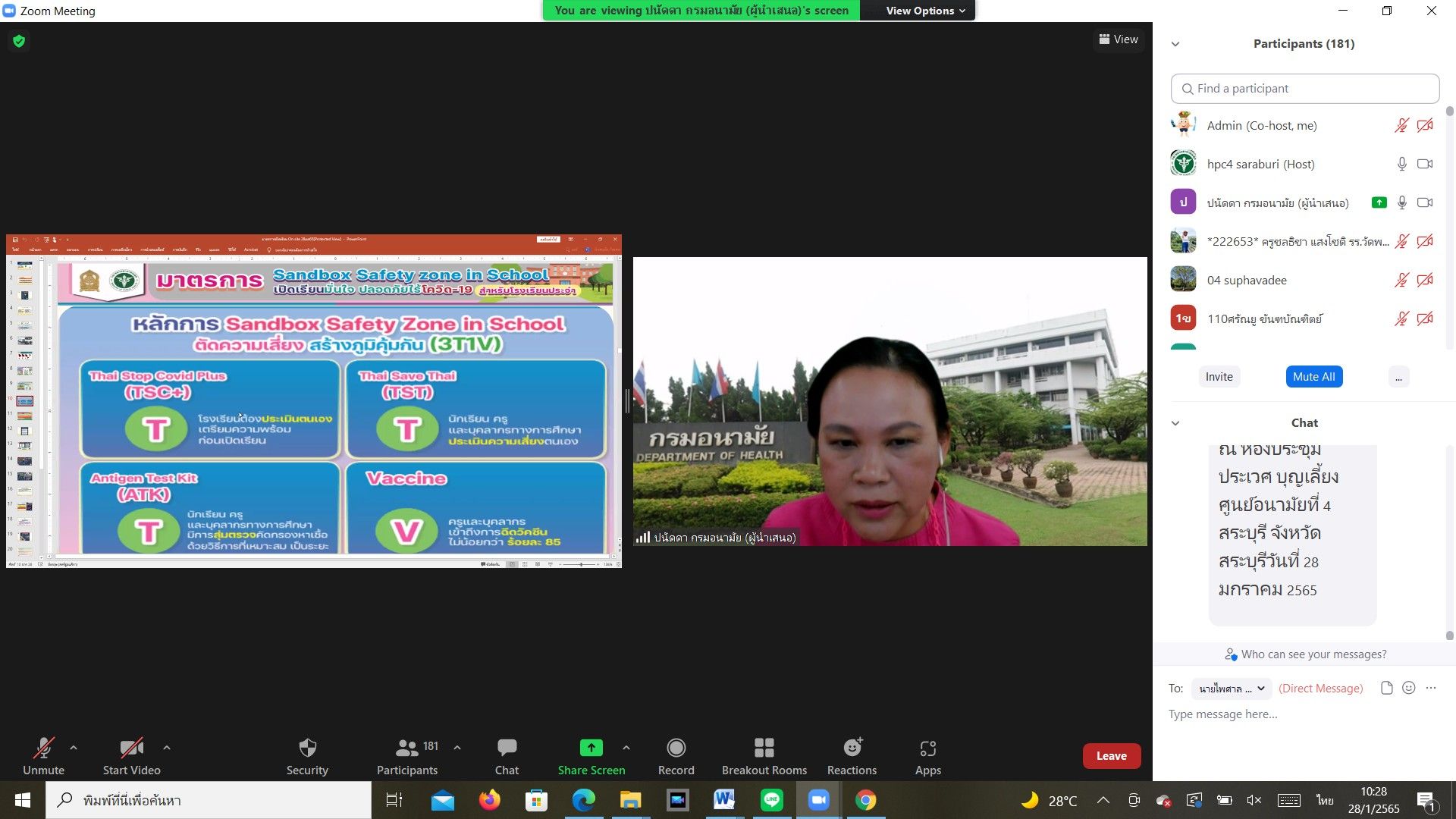Start recording with the Record button
The image size is (1456, 819).
pos(676,756)
